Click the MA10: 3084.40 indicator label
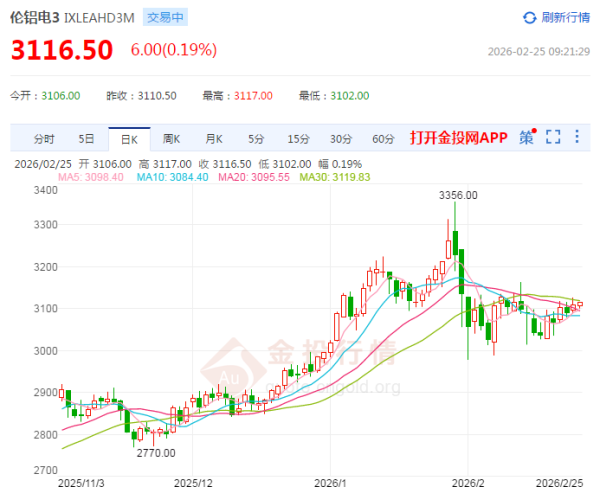 (173, 177)
